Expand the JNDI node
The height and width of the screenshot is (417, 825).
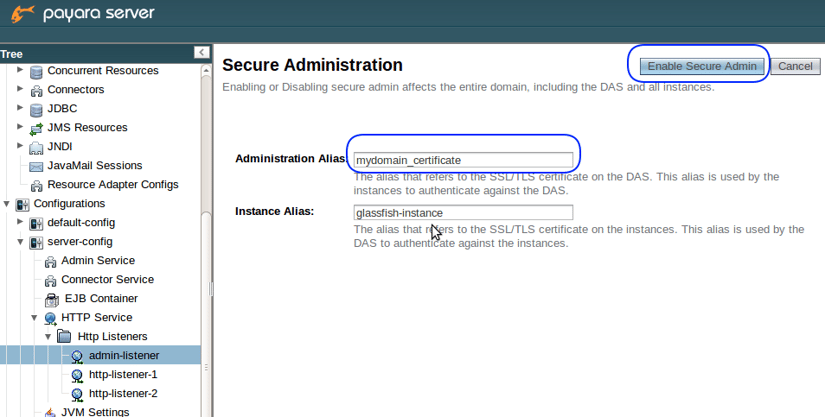(x=20, y=145)
